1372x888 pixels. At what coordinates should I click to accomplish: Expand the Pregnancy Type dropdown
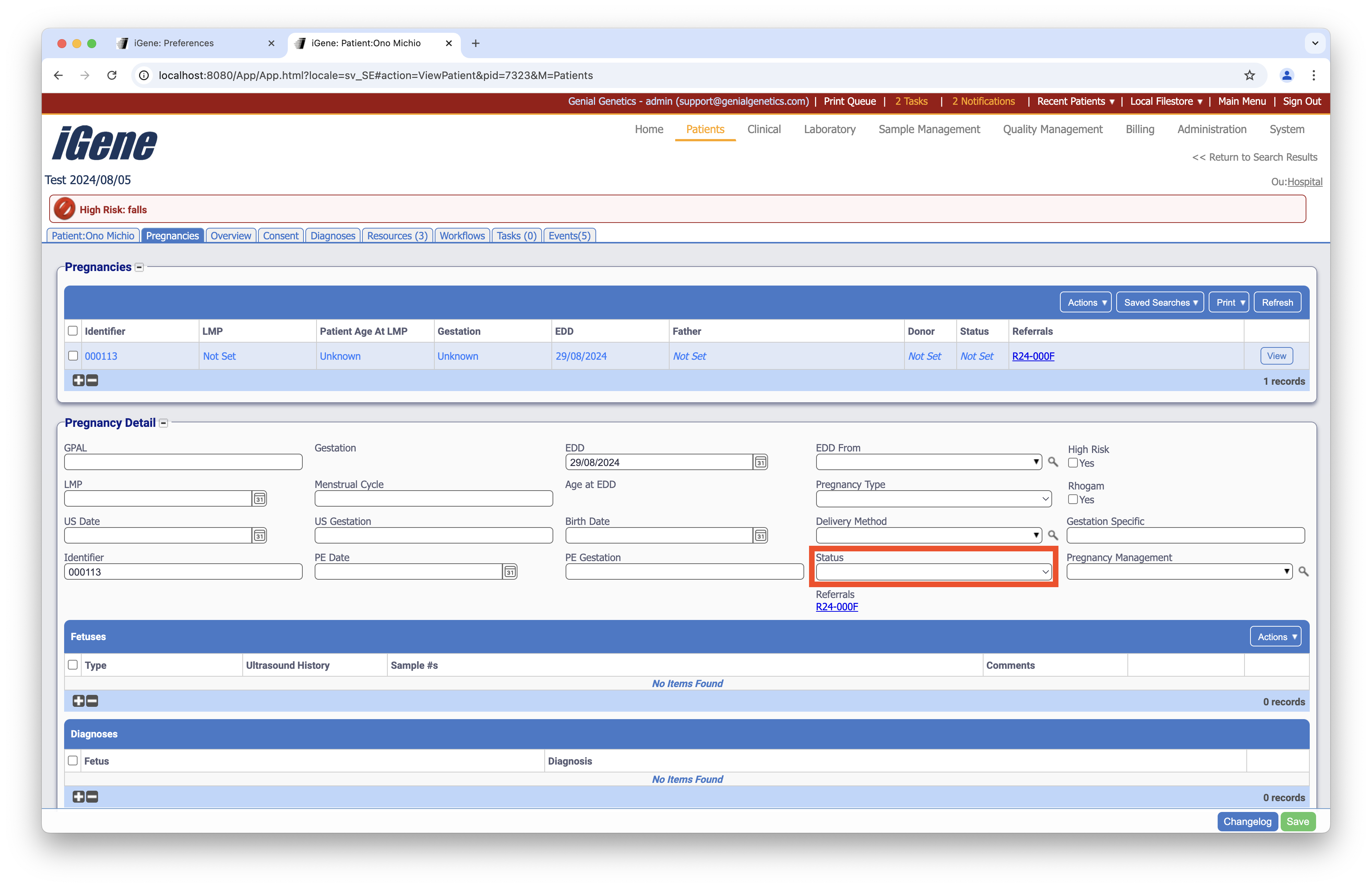tap(933, 499)
